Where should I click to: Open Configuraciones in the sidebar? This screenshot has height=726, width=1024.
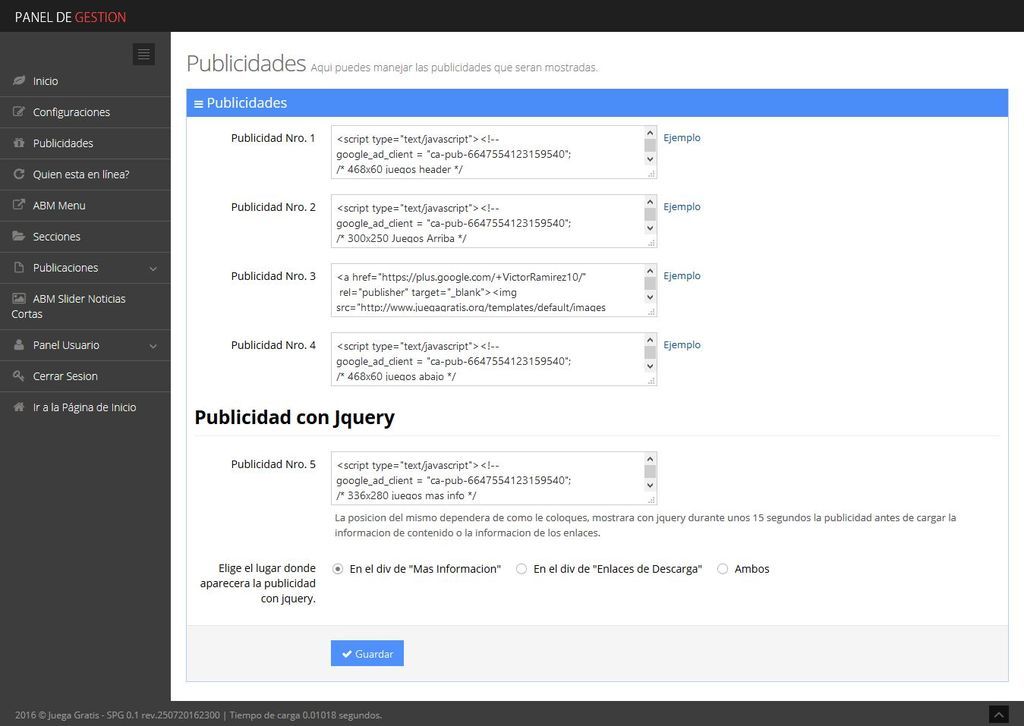[85, 112]
